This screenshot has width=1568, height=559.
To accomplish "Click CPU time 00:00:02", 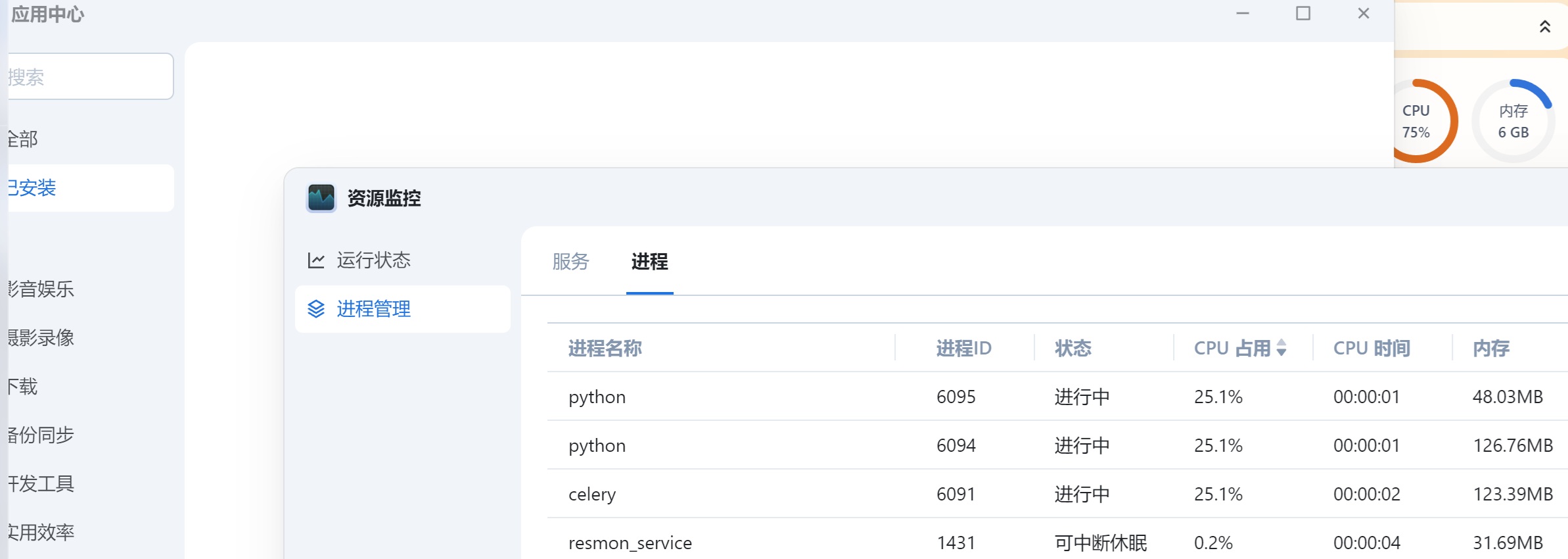I will (1367, 494).
